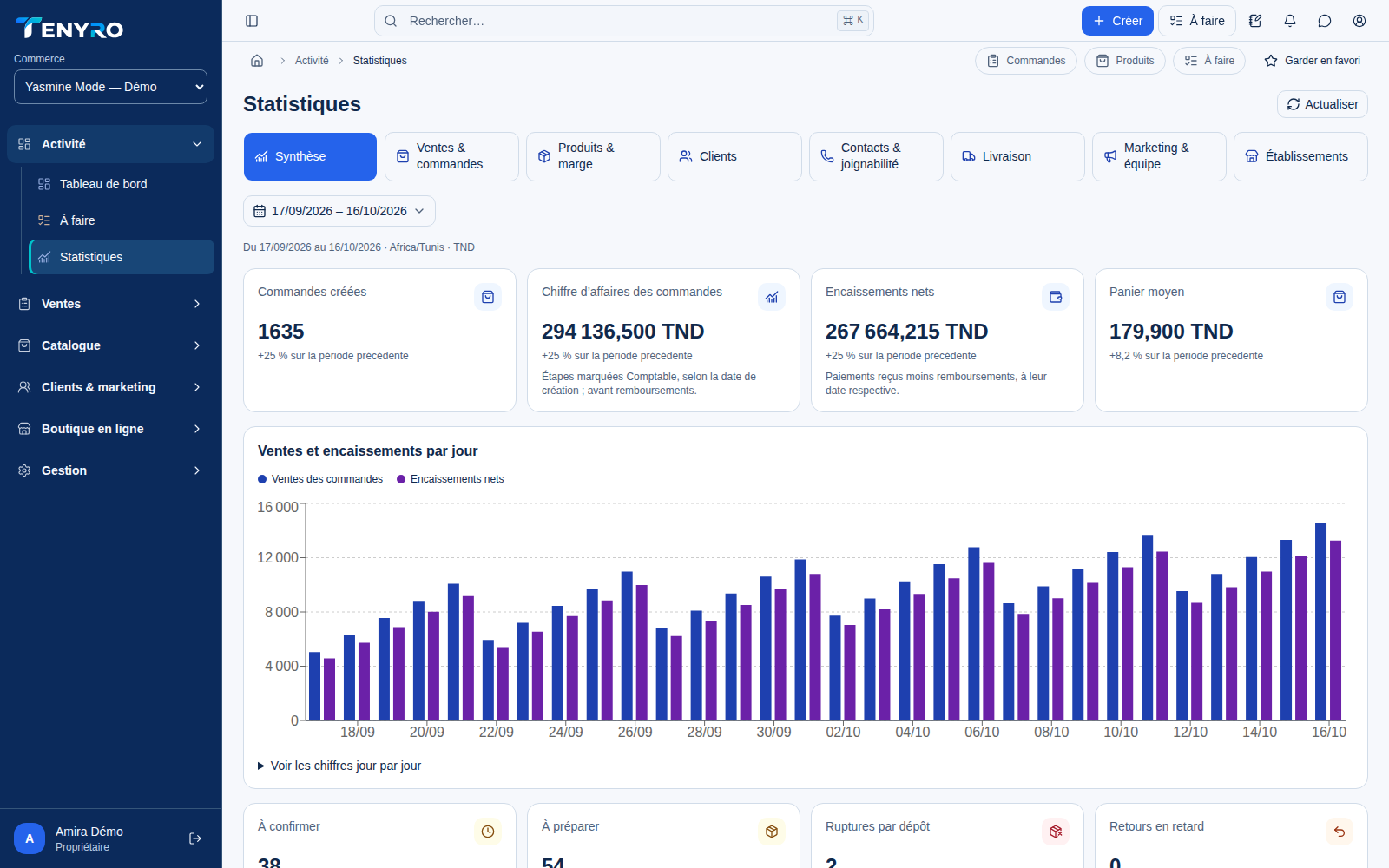Click the logout icon beside Amira Démo
Screen dimensions: 1389x868
(x=195, y=838)
